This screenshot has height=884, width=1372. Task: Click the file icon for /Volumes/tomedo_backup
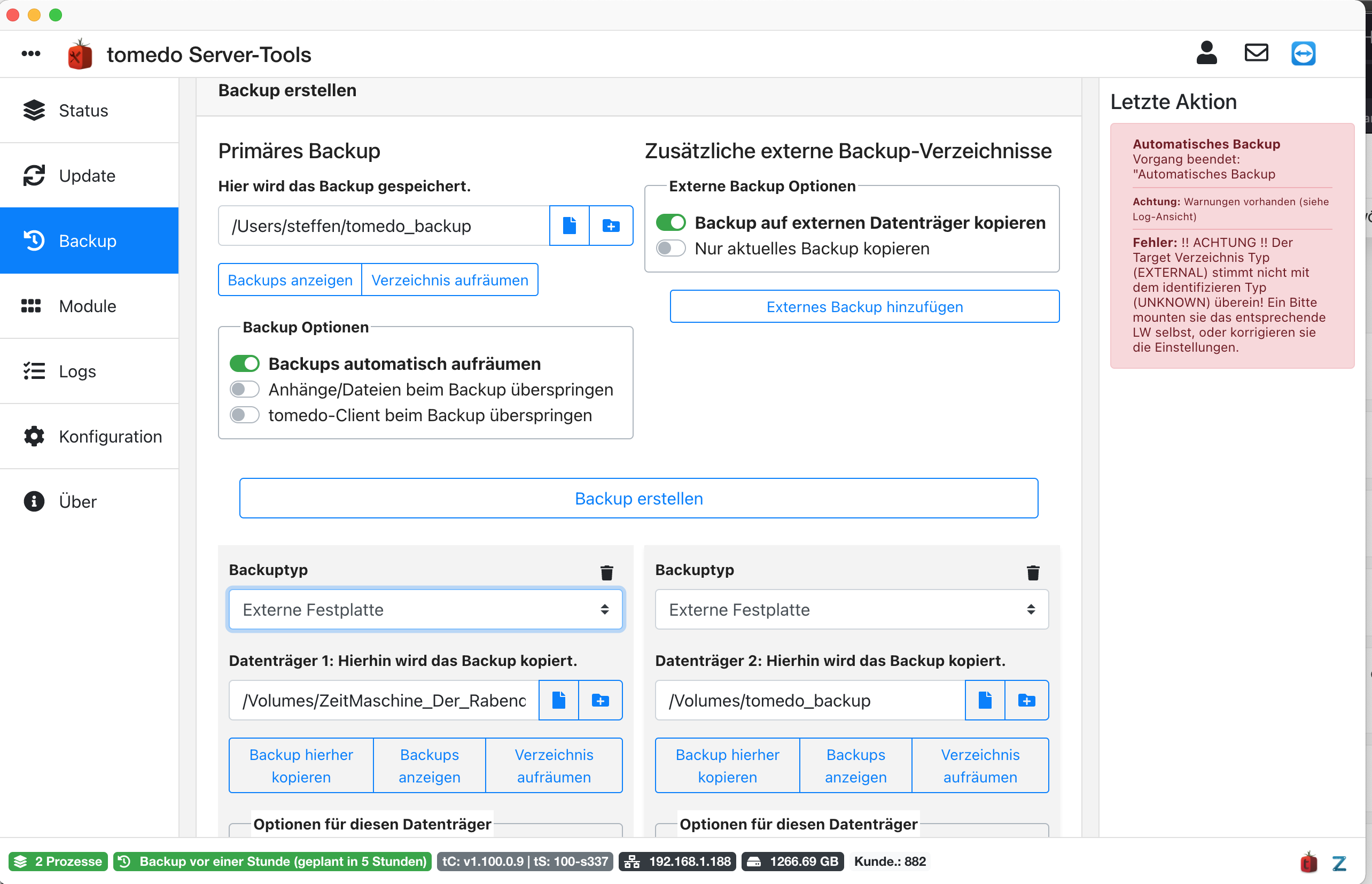985,700
